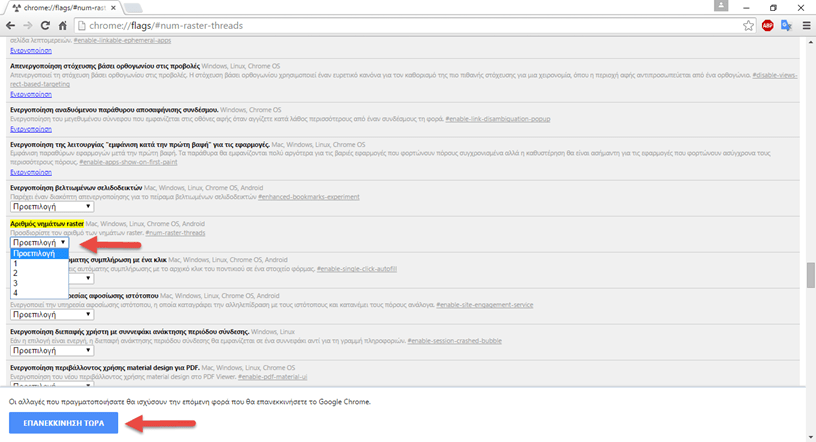816x442 pixels.
Task: Open #enable-single-click-autofill anchor link
Action: click(x=357, y=269)
